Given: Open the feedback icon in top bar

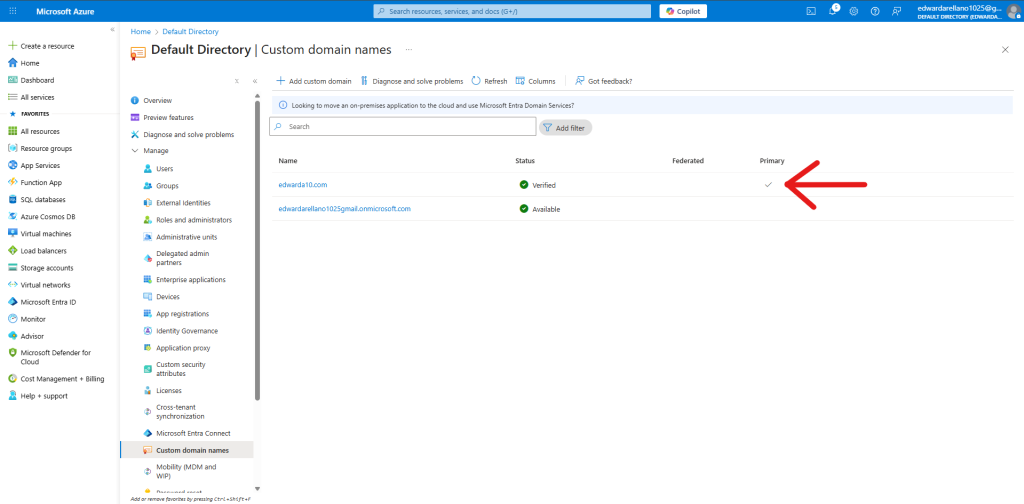Looking at the screenshot, I should [897, 11].
